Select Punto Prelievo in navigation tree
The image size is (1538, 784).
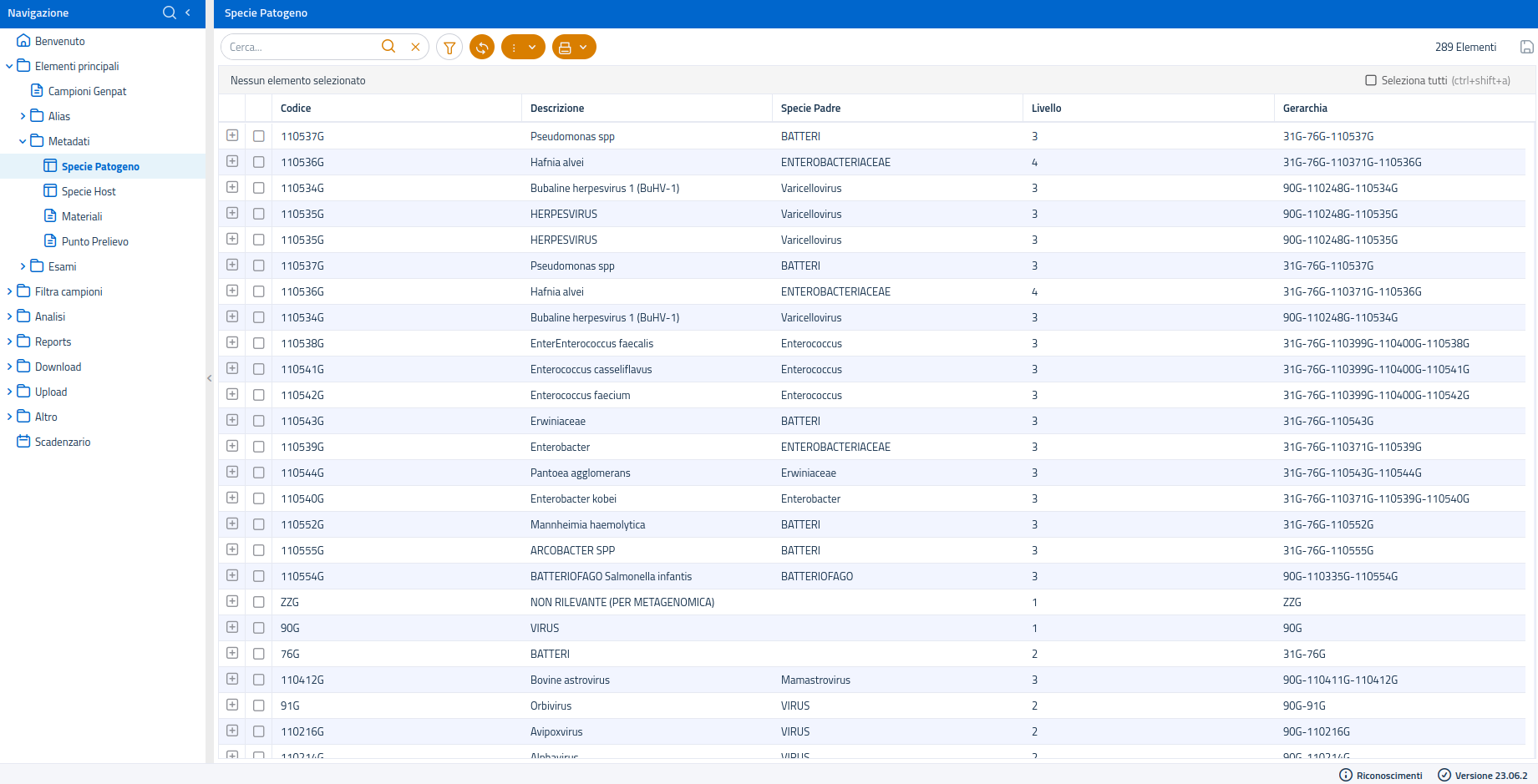pyautogui.click(x=94, y=241)
